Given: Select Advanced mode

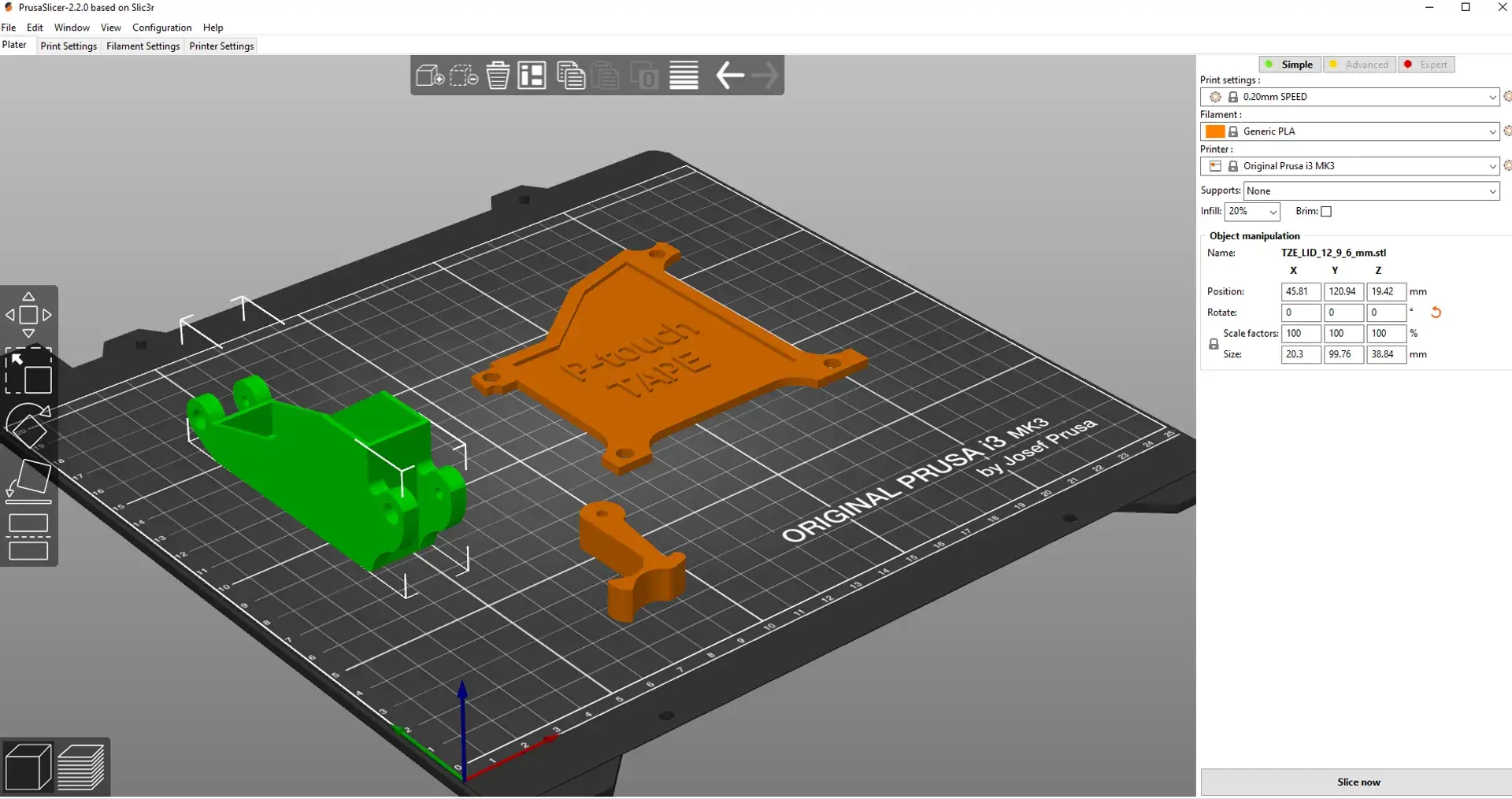Looking at the screenshot, I should coord(1359,65).
